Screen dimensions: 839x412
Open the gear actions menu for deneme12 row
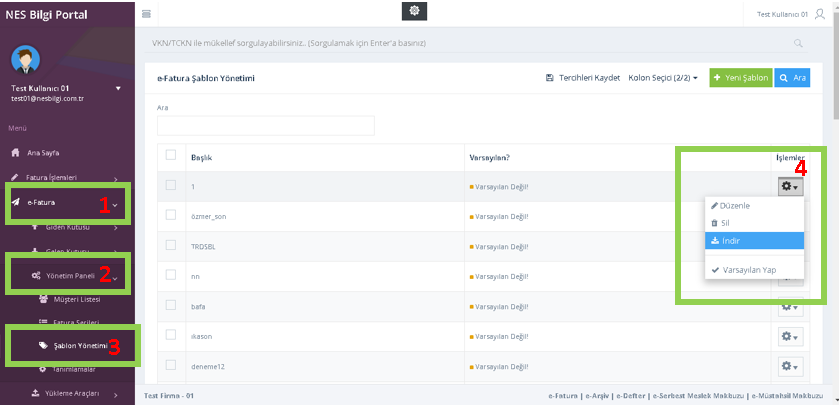coord(790,367)
